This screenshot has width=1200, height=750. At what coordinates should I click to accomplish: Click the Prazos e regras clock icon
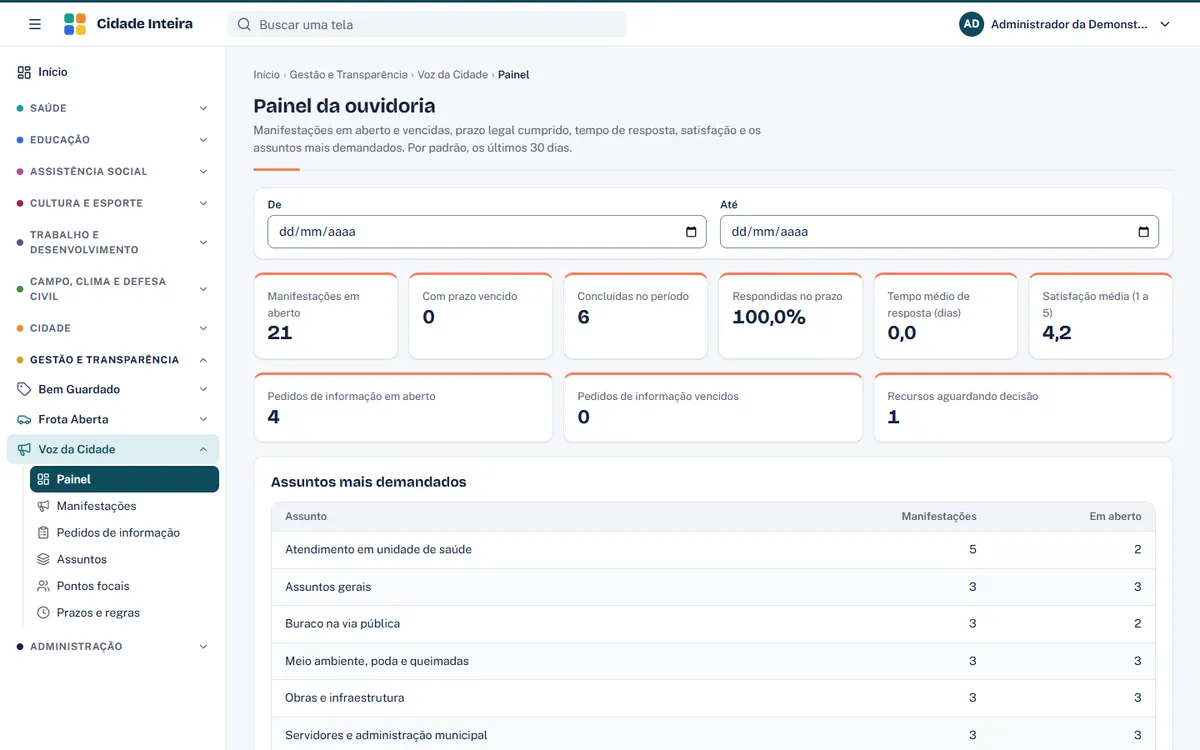[43, 613]
